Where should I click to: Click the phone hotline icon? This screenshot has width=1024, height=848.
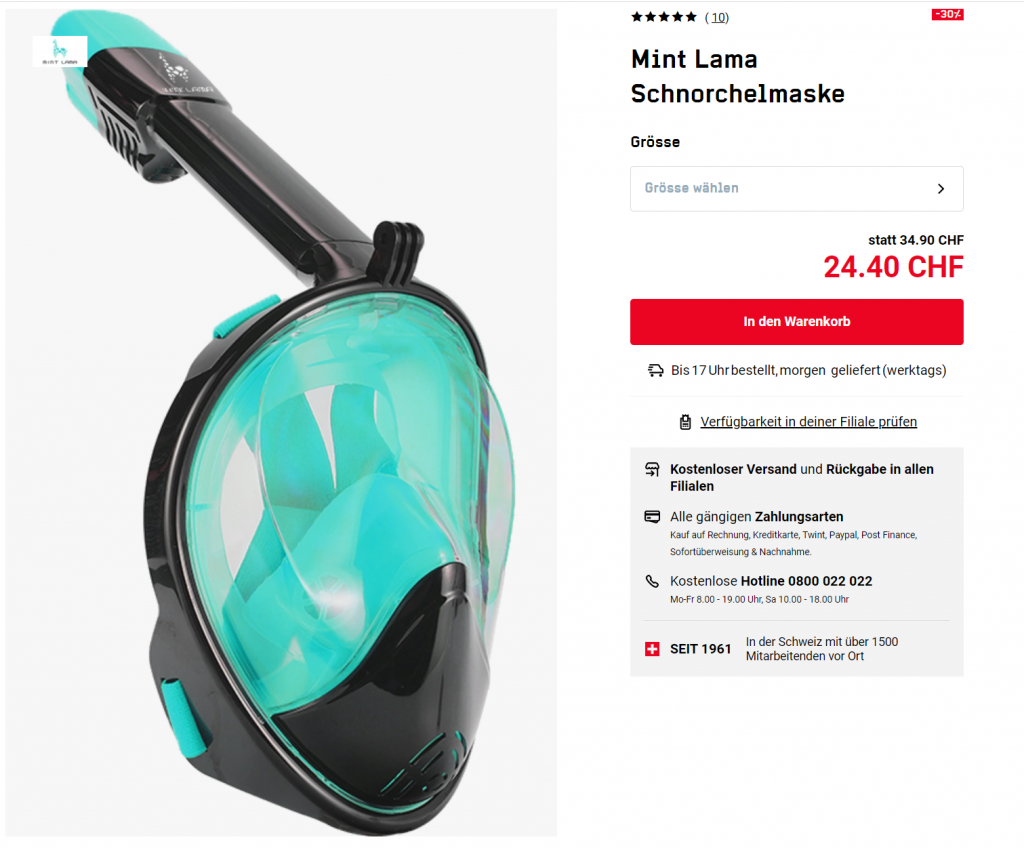pyautogui.click(x=652, y=581)
